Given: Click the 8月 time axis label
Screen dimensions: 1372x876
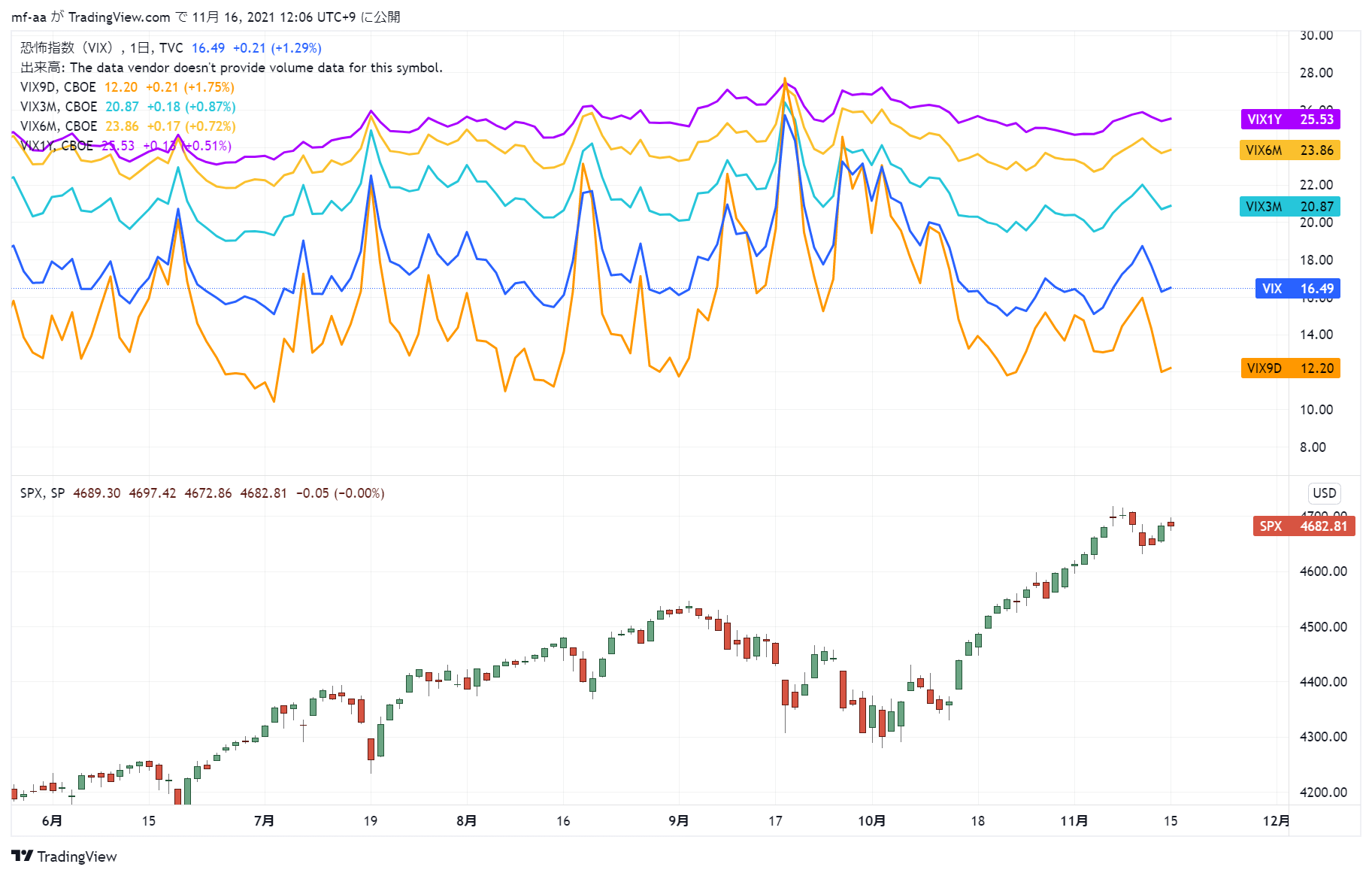Looking at the screenshot, I should (466, 820).
